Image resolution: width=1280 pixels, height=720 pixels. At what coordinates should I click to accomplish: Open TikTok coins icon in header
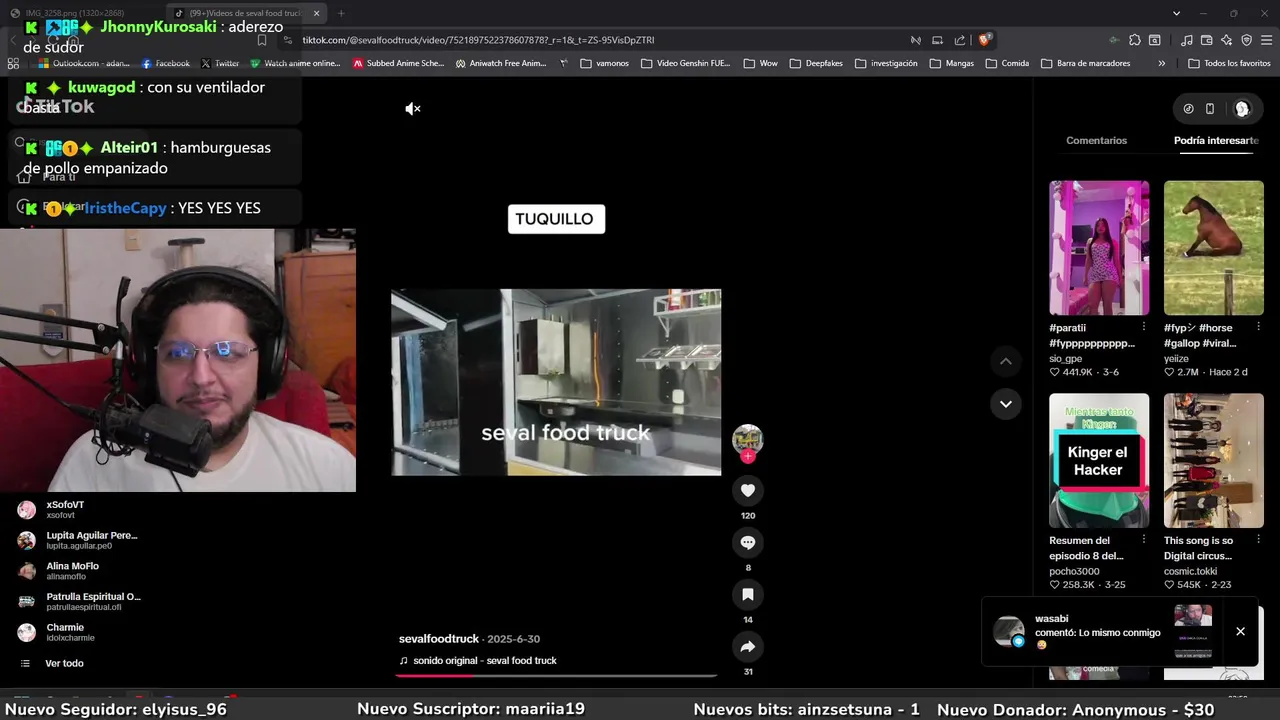point(1188,109)
